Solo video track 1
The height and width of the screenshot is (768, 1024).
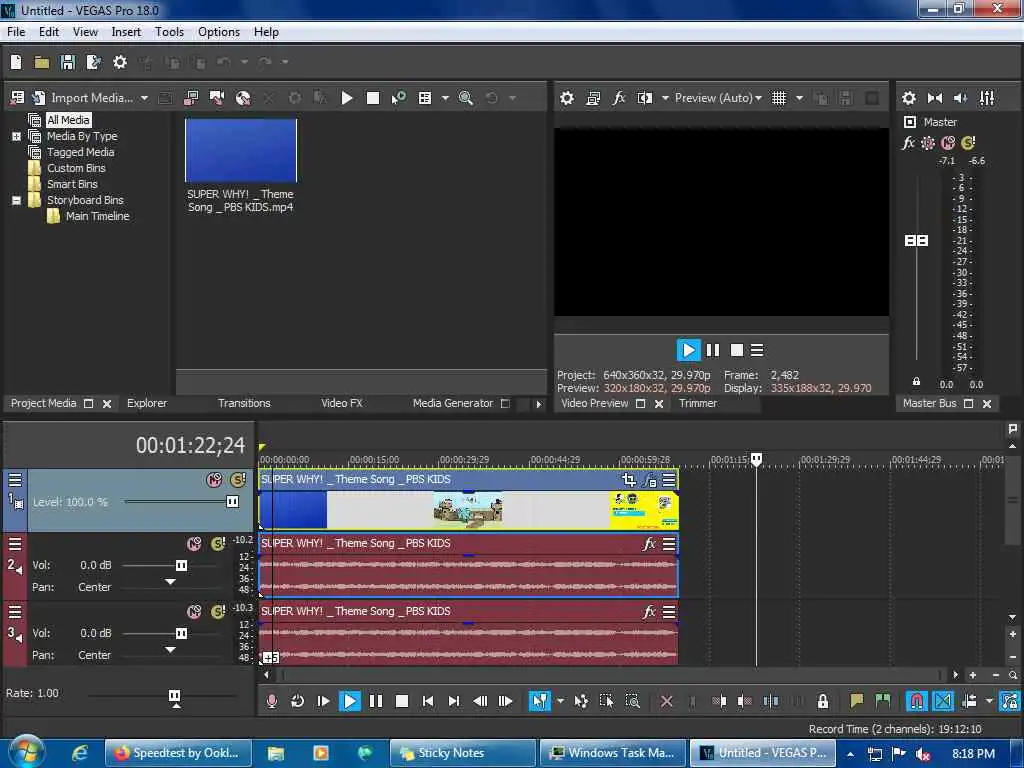(x=238, y=480)
